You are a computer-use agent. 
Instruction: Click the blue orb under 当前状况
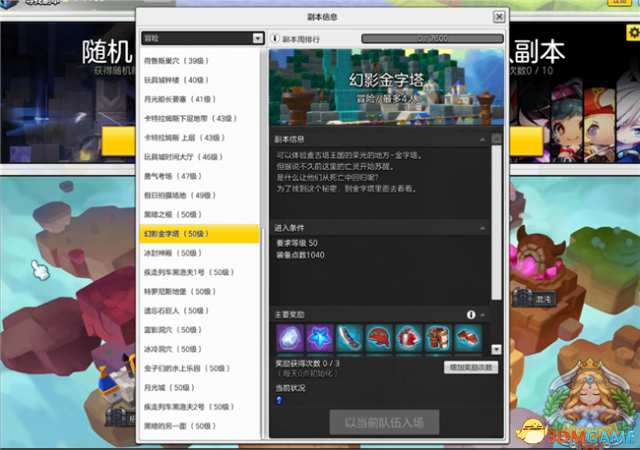click(x=280, y=400)
